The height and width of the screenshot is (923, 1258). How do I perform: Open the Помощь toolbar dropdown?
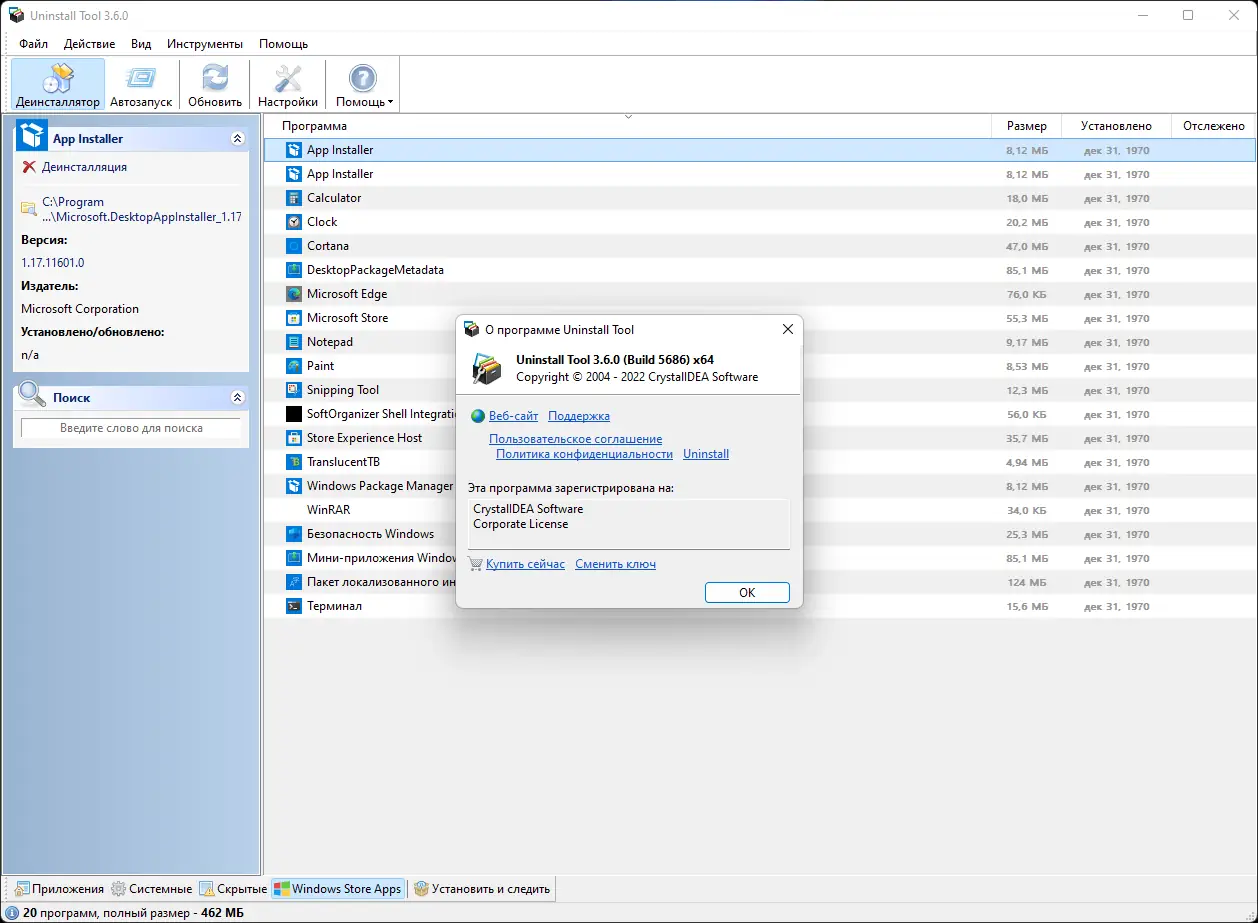point(362,83)
